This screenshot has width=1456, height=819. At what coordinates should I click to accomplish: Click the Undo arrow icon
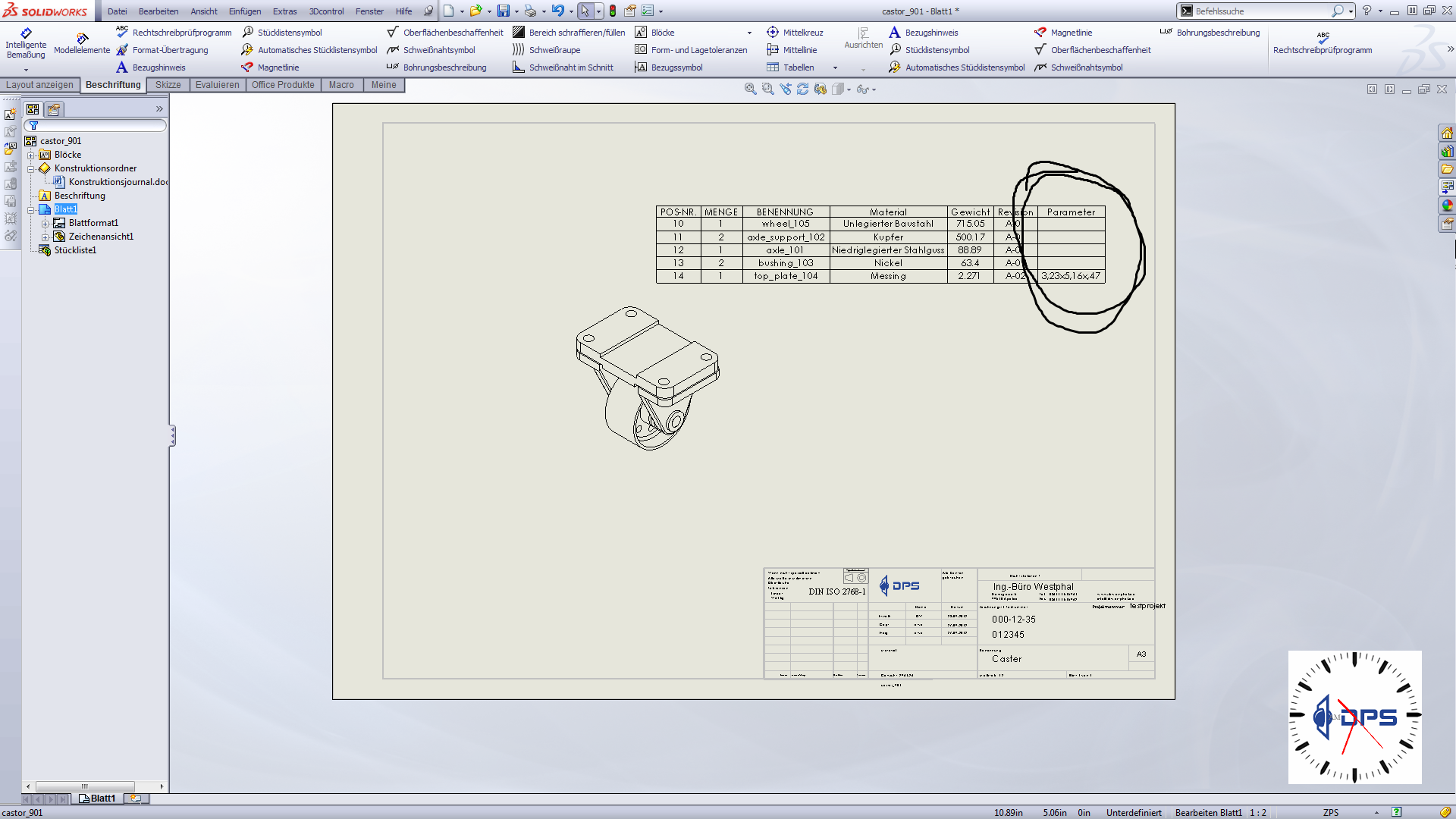point(557,11)
